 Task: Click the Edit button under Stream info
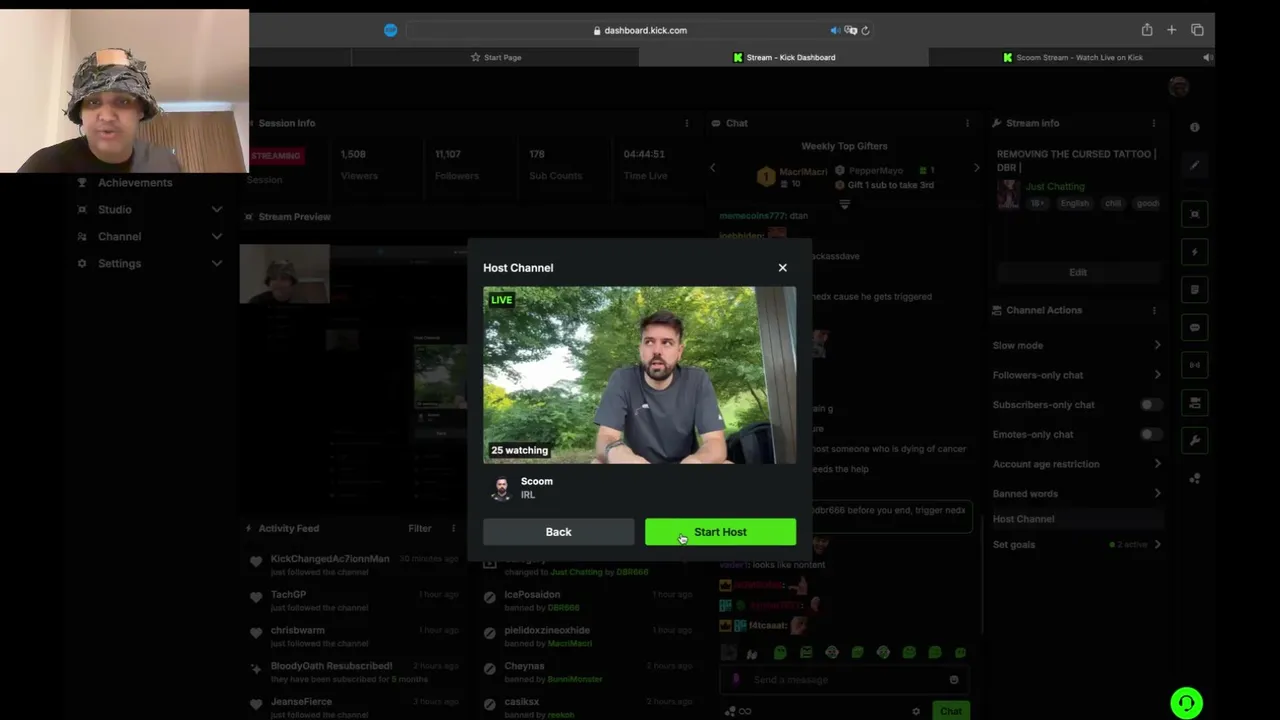tap(1077, 272)
